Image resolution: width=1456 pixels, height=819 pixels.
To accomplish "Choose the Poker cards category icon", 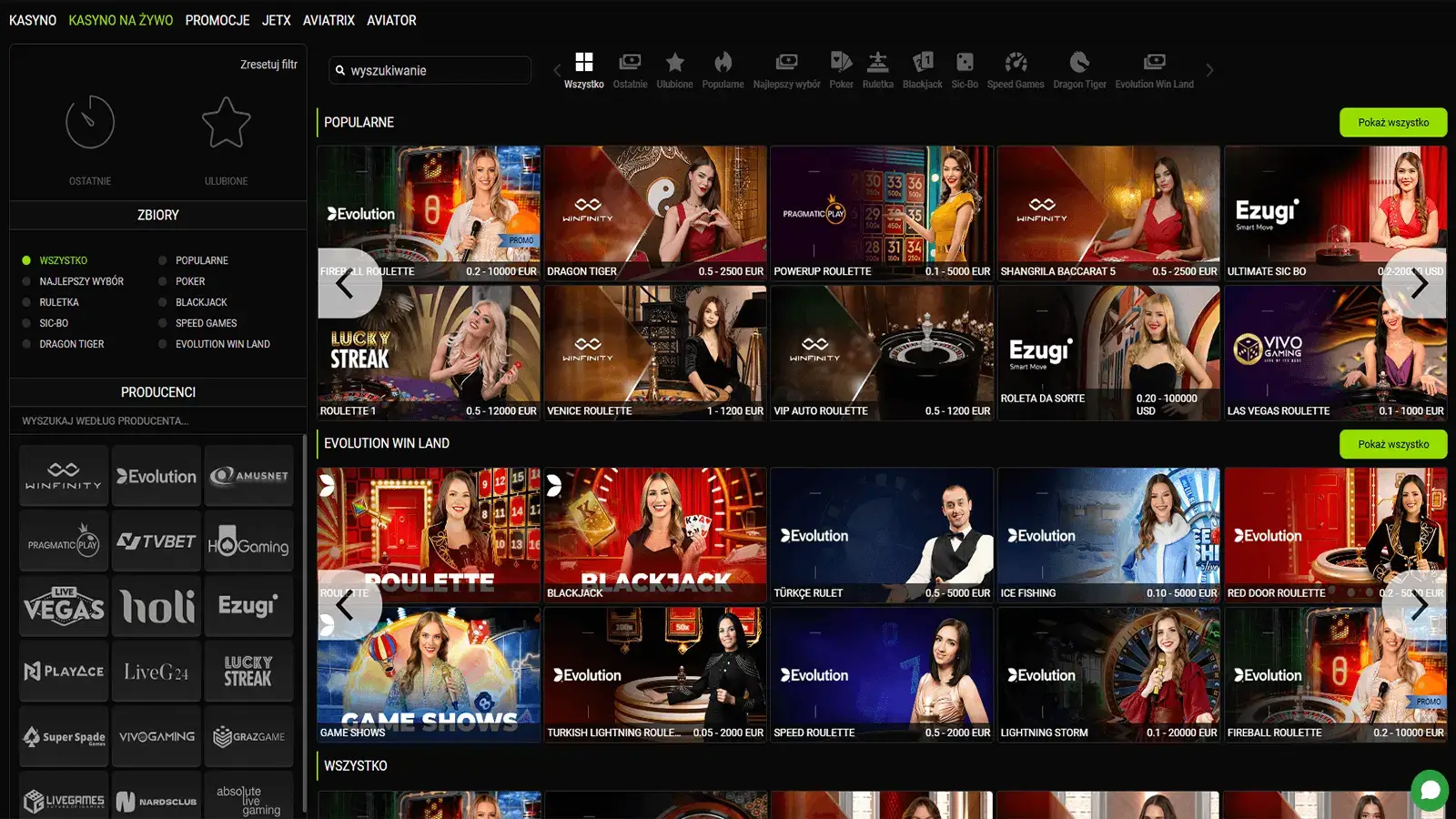I will (x=841, y=62).
